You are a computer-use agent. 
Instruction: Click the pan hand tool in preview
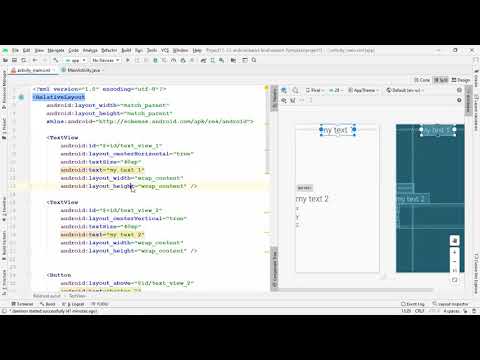(x=455, y=240)
